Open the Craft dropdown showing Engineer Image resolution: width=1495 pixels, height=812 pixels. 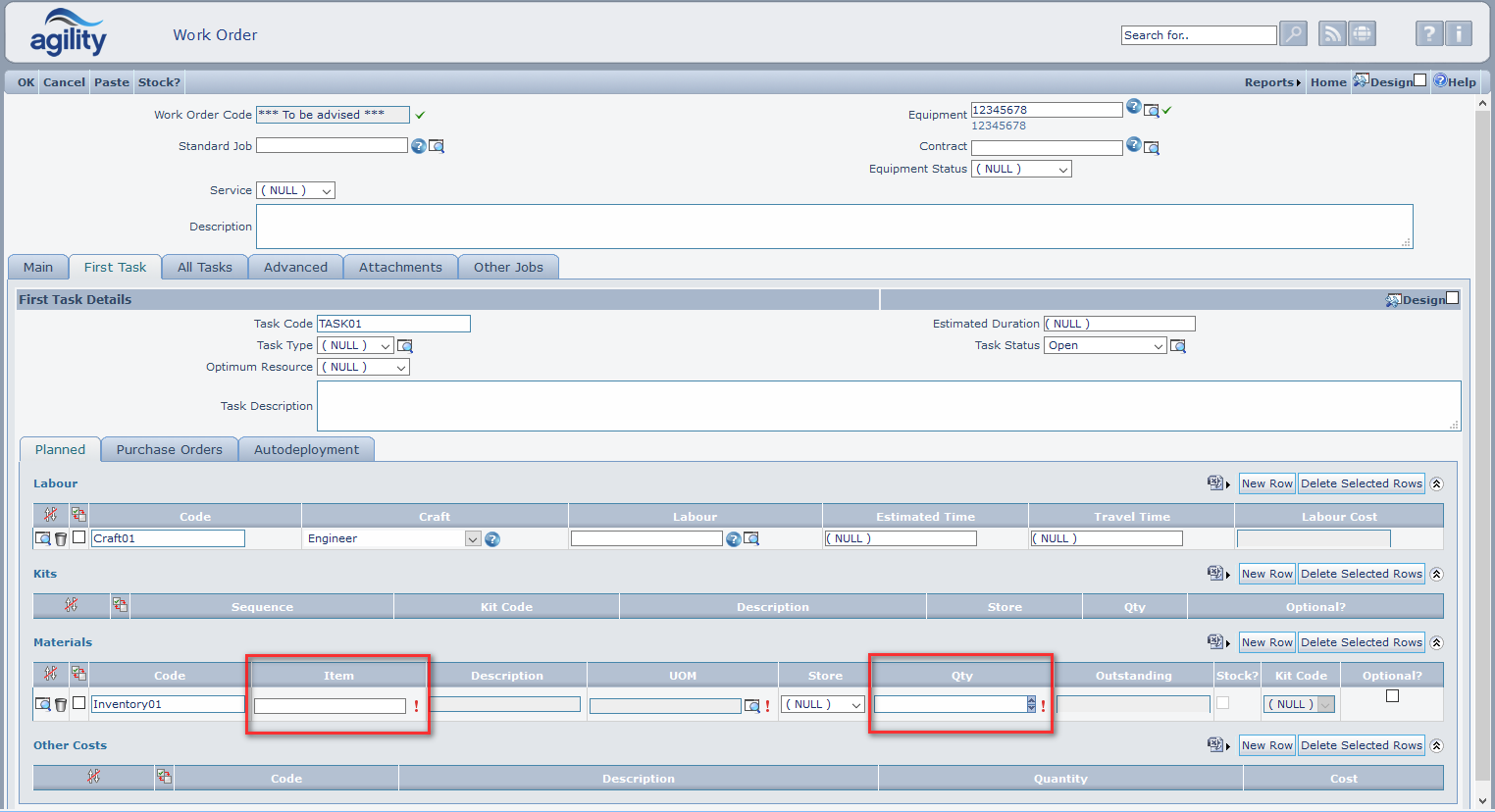[473, 537]
